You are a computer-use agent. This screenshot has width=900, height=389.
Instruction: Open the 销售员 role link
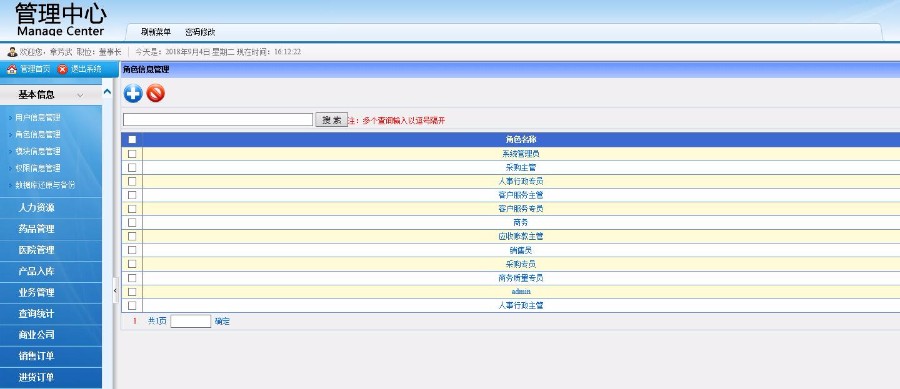point(521,250)
